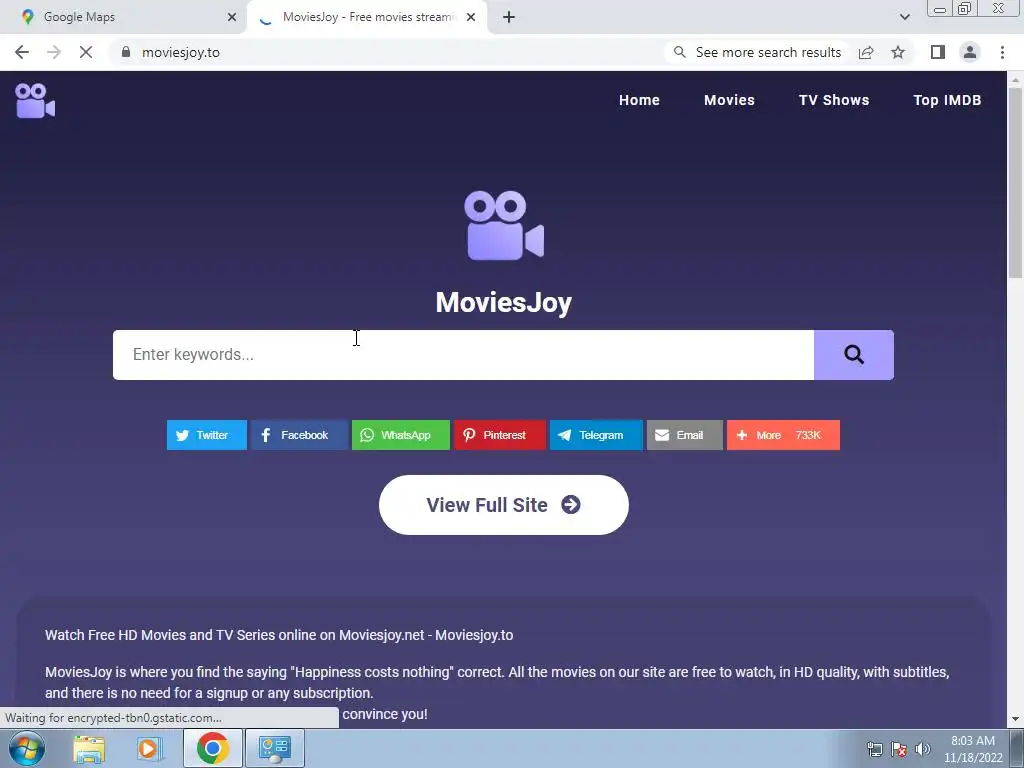Open More sharing options
This screenshot has width=1024, height=768.
click(x=783, y=435)
